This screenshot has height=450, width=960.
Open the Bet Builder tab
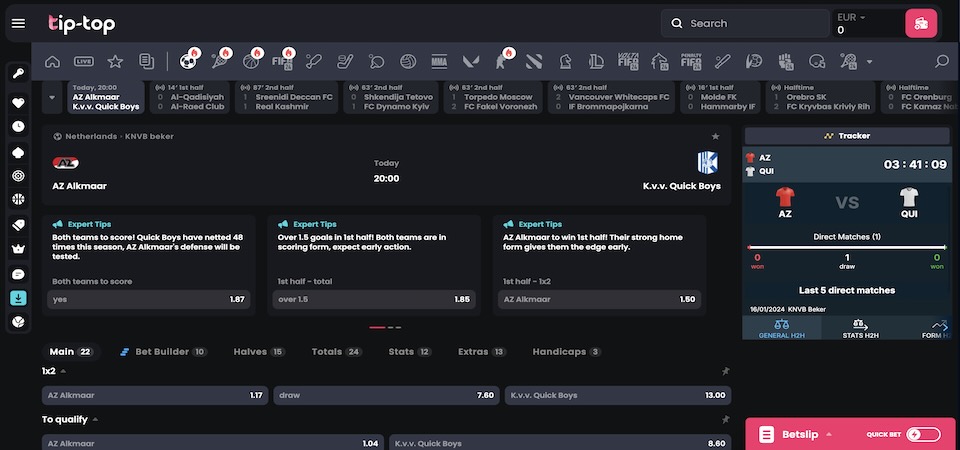163,351
